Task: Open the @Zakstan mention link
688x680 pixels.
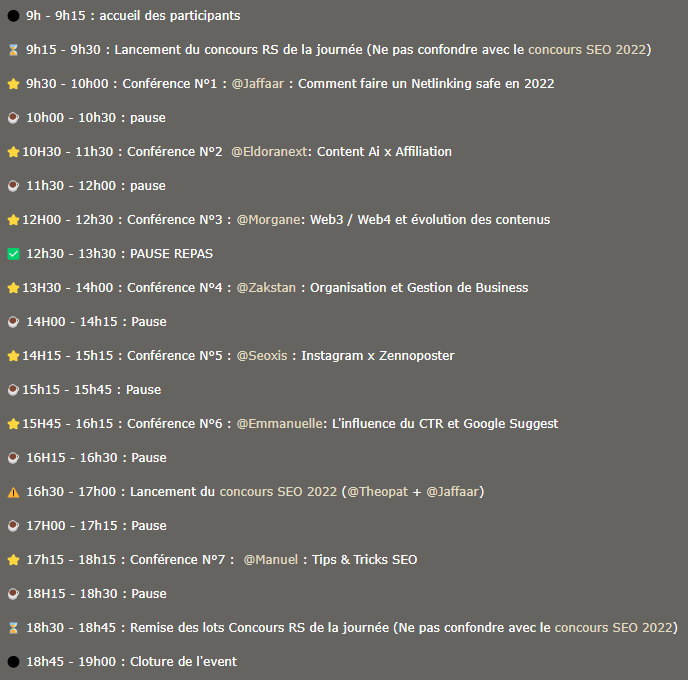Action: [x=266, y=288]
